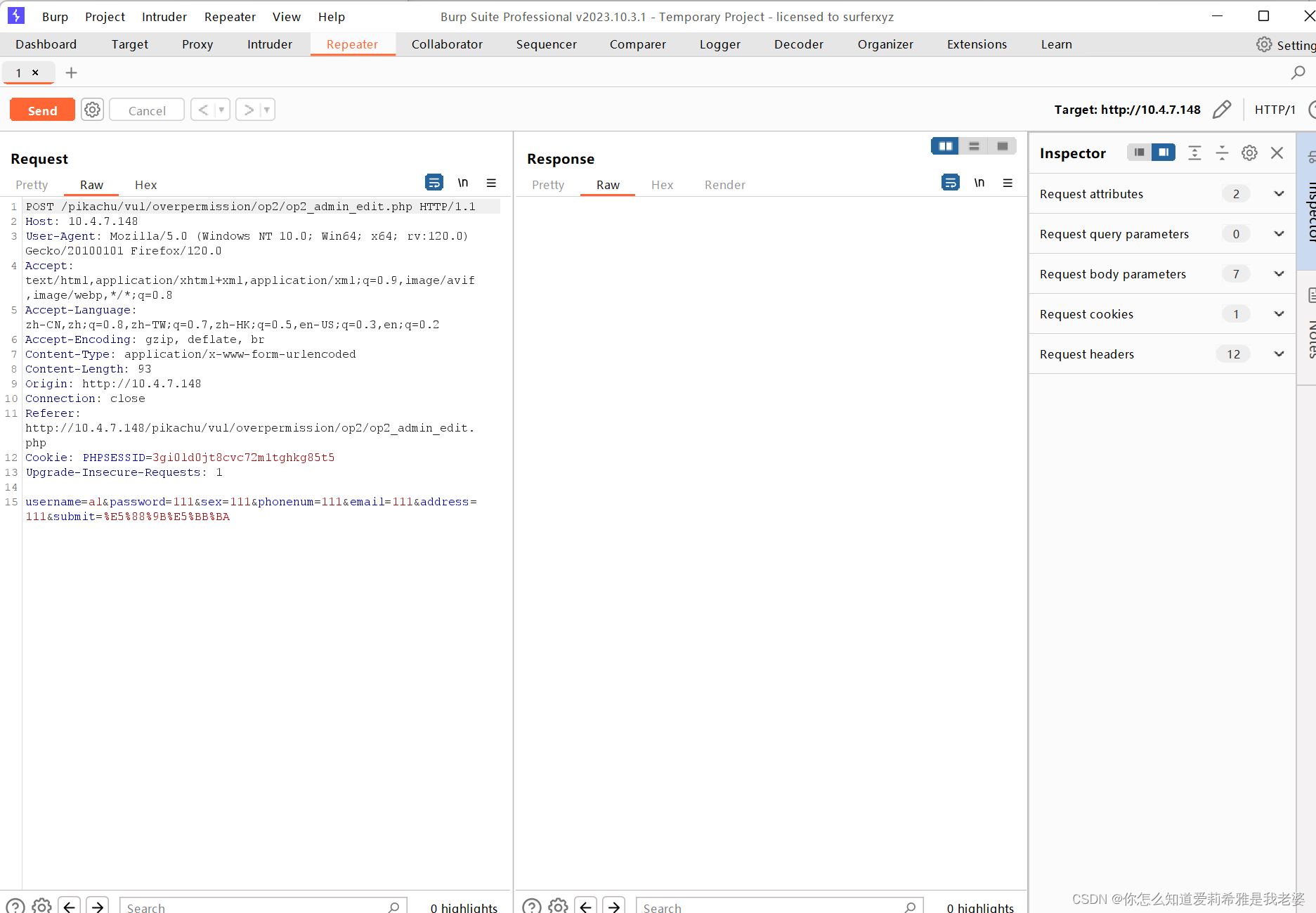Click Request search previous match arrow
The height and width of the screenshot is (913, 1316).
69,907
